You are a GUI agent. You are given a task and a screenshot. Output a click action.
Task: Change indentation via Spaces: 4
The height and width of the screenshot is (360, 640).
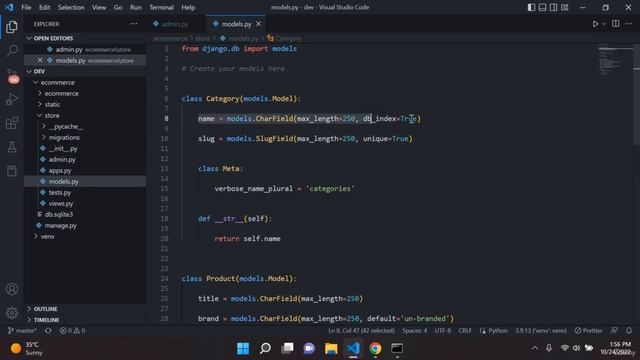click(415, 331)
